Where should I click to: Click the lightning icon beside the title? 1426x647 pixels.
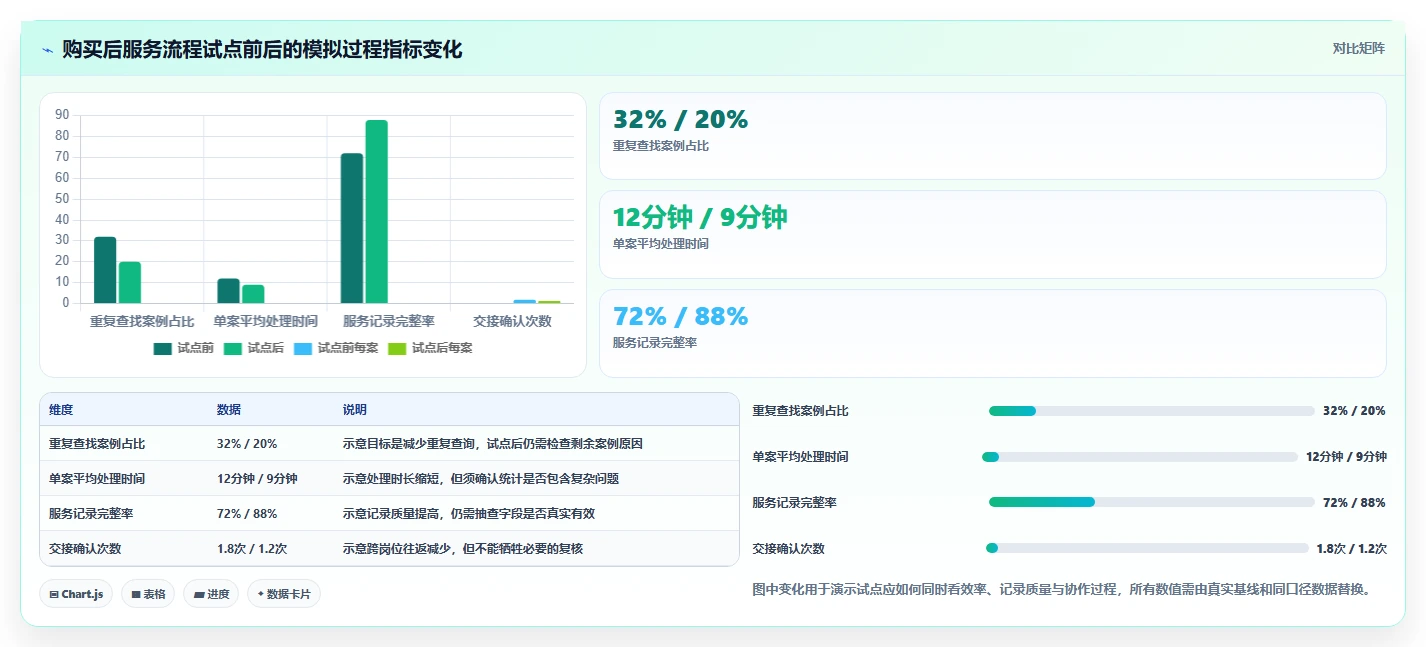tap(48, 50)
